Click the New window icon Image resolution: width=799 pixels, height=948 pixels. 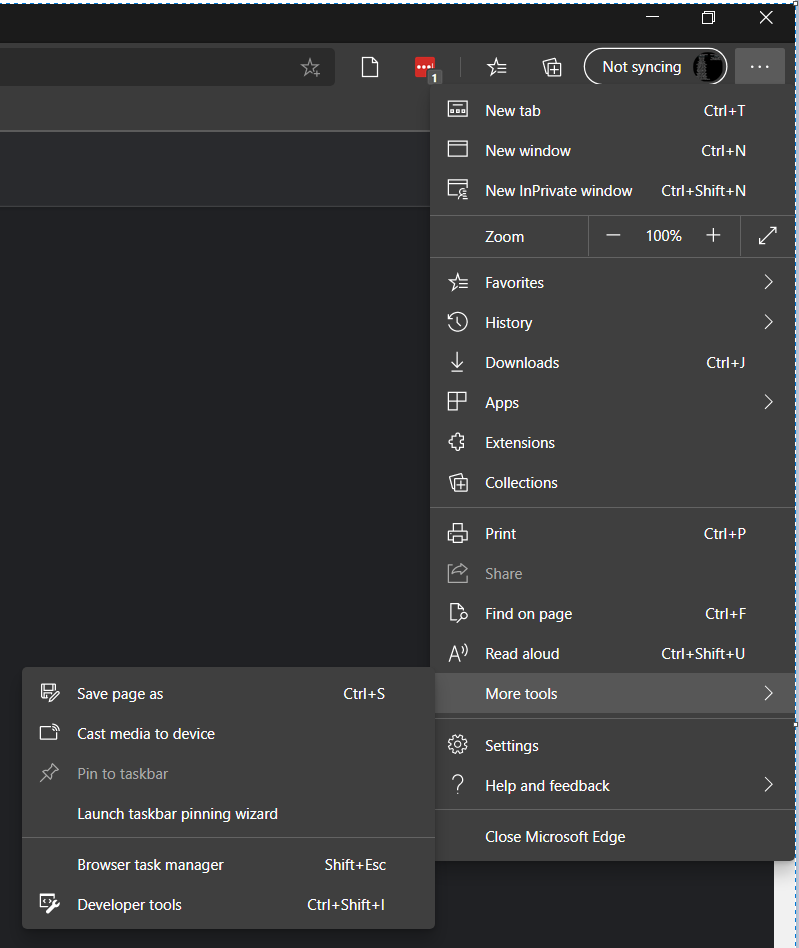click(458, 149)
